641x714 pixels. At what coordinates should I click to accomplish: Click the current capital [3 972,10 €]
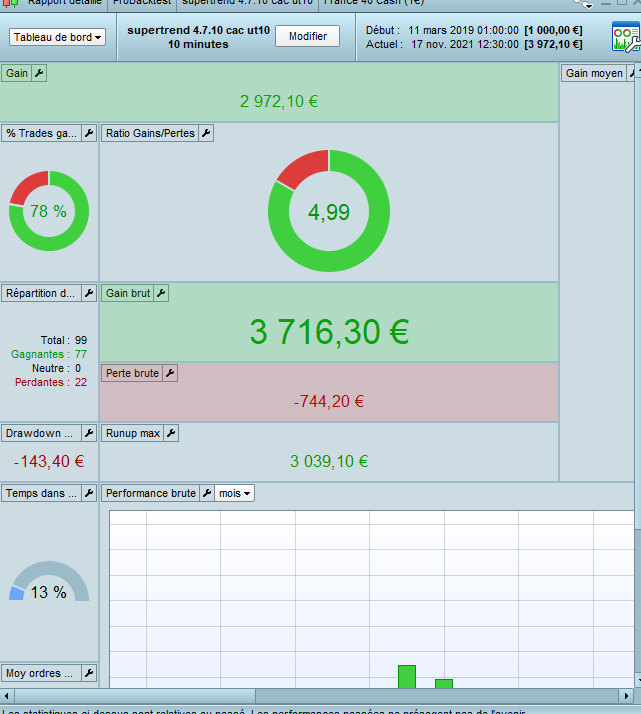(x=553, y=44)
